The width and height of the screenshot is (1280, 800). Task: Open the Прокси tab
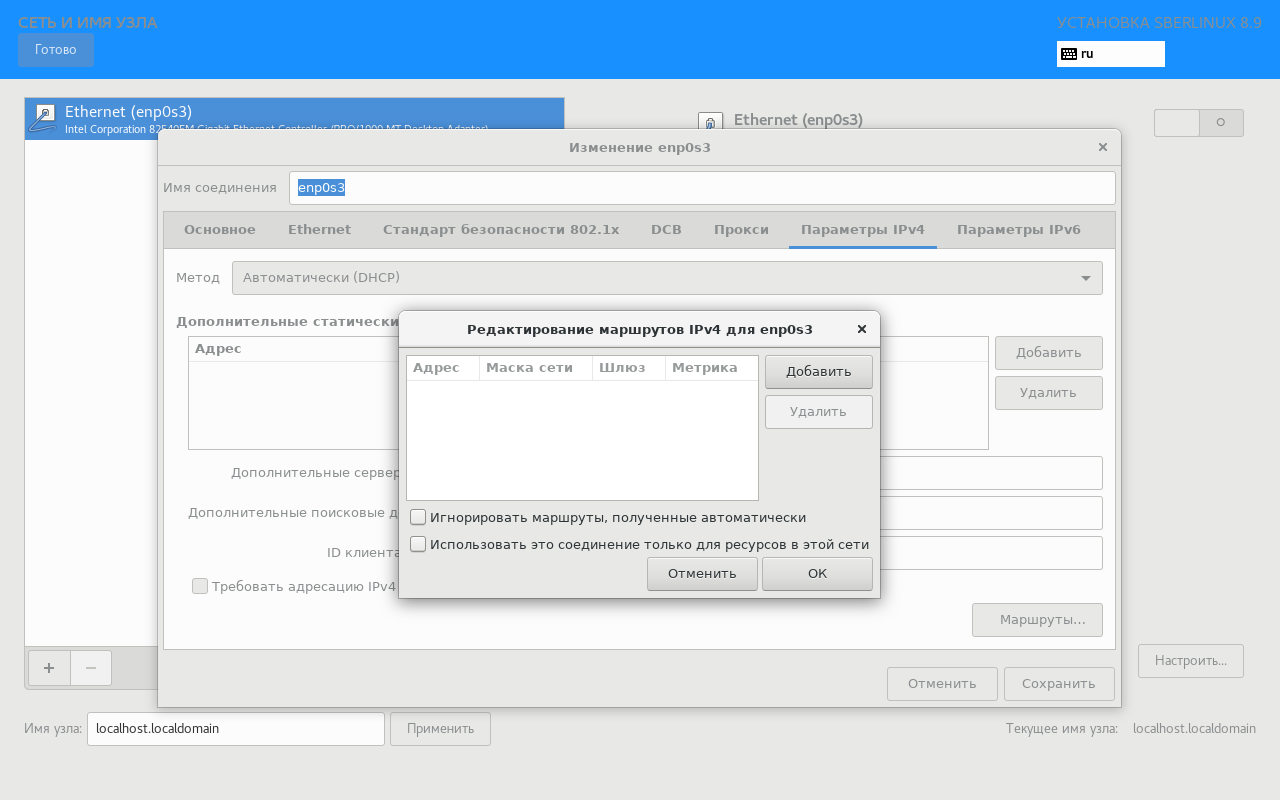point(741,229)
